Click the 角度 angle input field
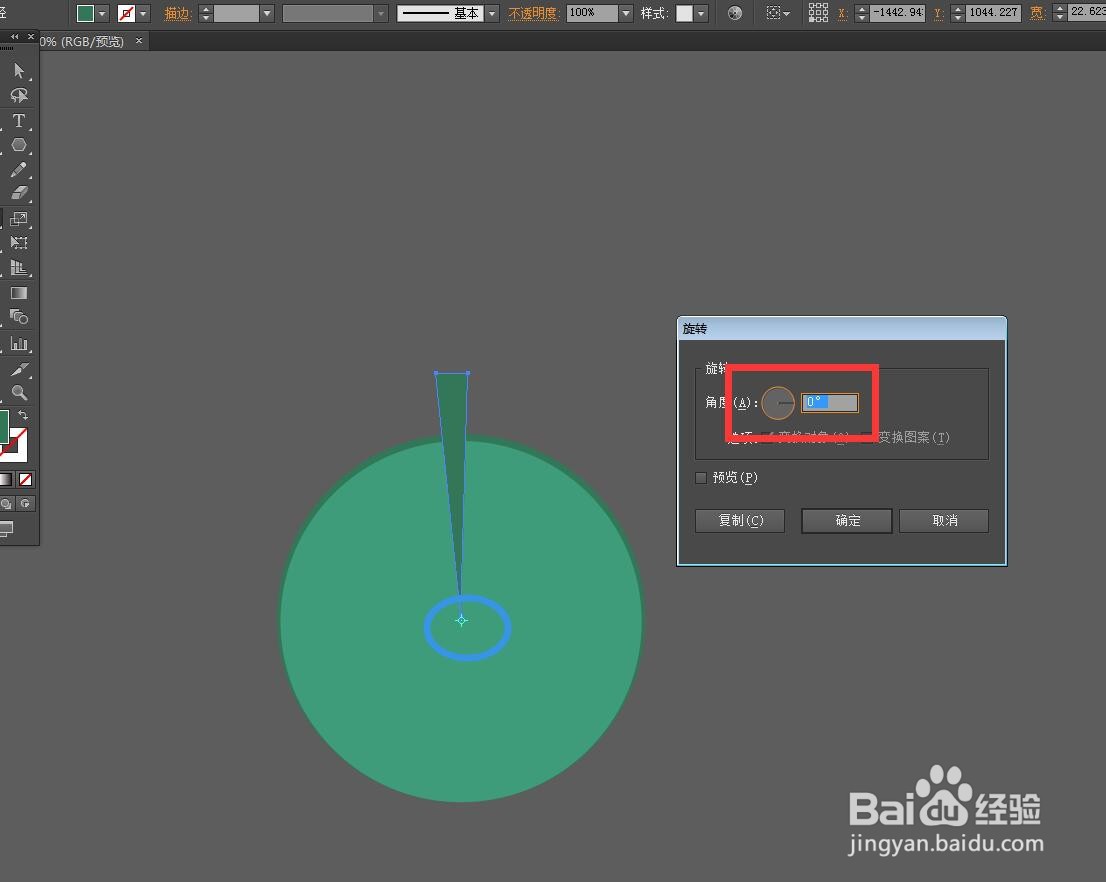Viewport: 1106px width, 882px height. click(x=830, y=403)
